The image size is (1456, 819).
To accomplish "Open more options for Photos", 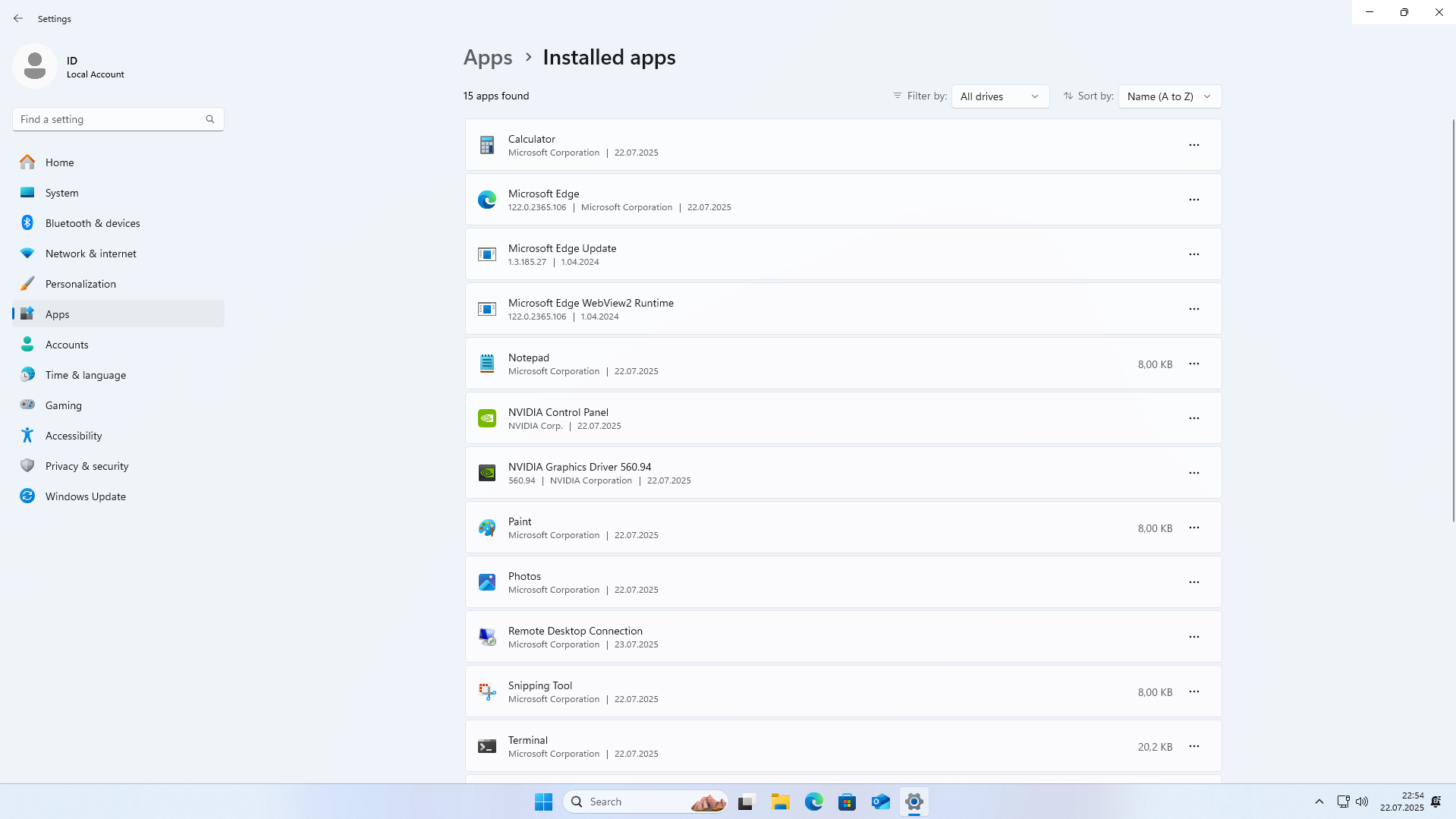I will tap(1194, 582).
